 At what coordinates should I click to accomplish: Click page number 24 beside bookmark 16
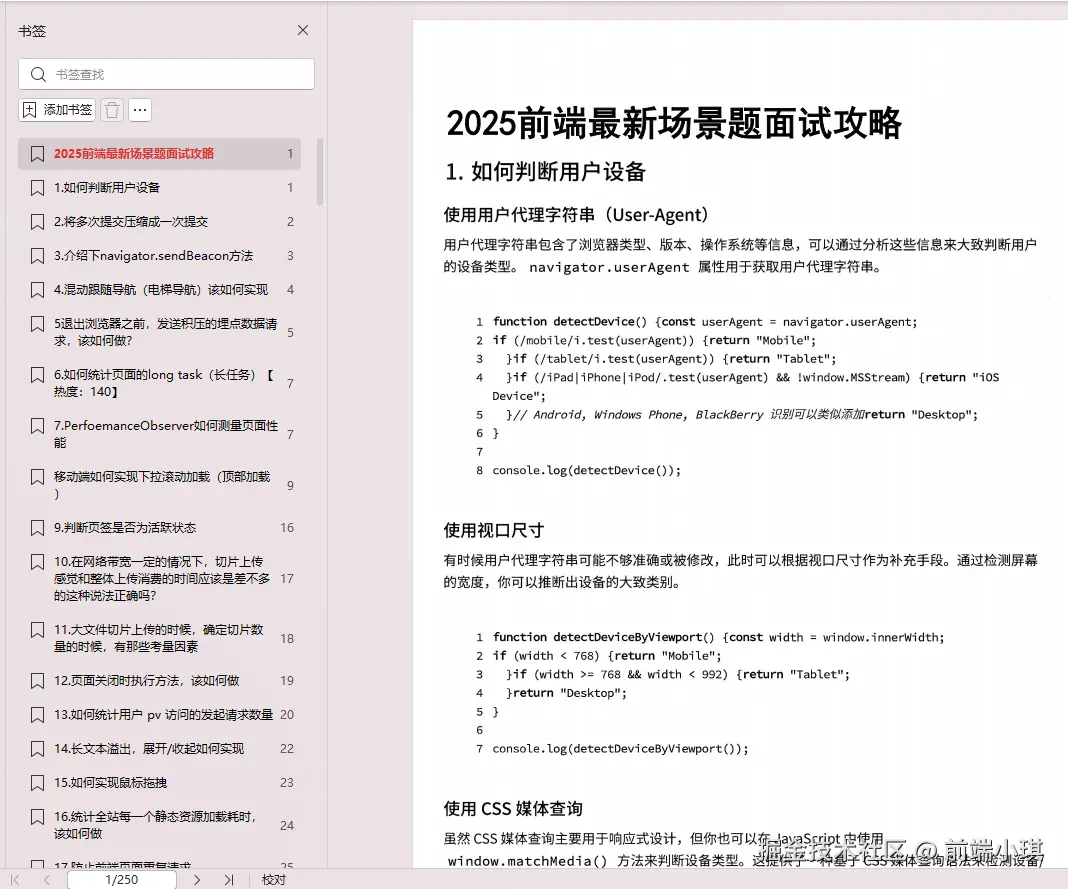(287, 825)
